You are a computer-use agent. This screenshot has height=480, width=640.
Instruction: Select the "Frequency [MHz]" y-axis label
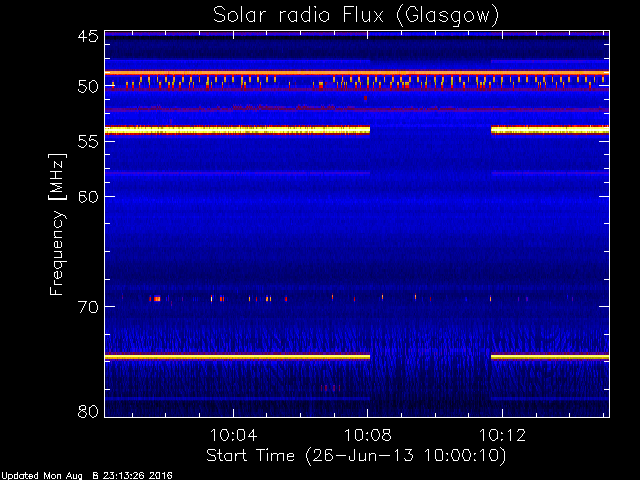pyautogui.click(x=57, y=224)
